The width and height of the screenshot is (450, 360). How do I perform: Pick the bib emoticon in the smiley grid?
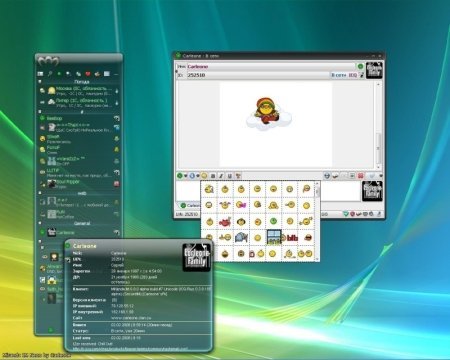coord(292,238)
